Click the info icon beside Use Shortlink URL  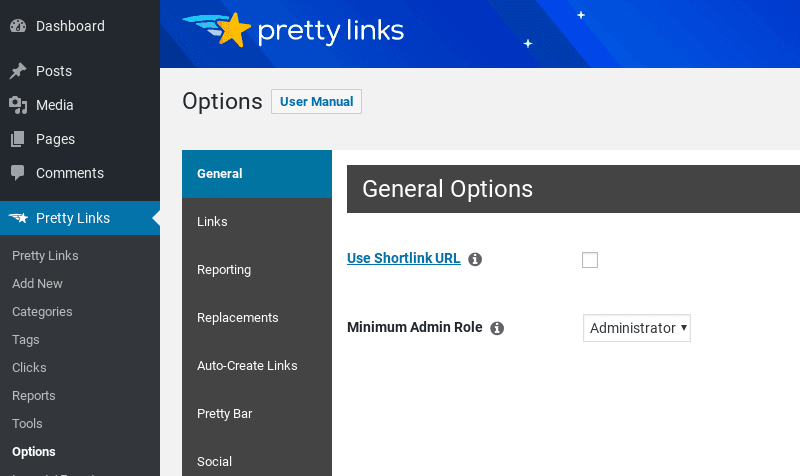pyautogui.click(x=475, y=259)
